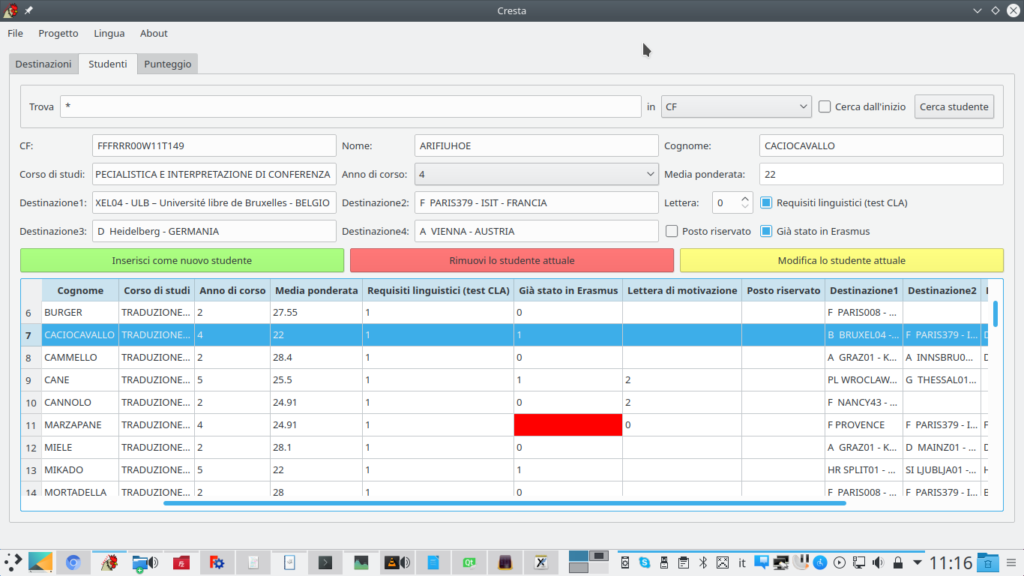Open the Lingua menu

pyautogui.click(x=109, y=33)
